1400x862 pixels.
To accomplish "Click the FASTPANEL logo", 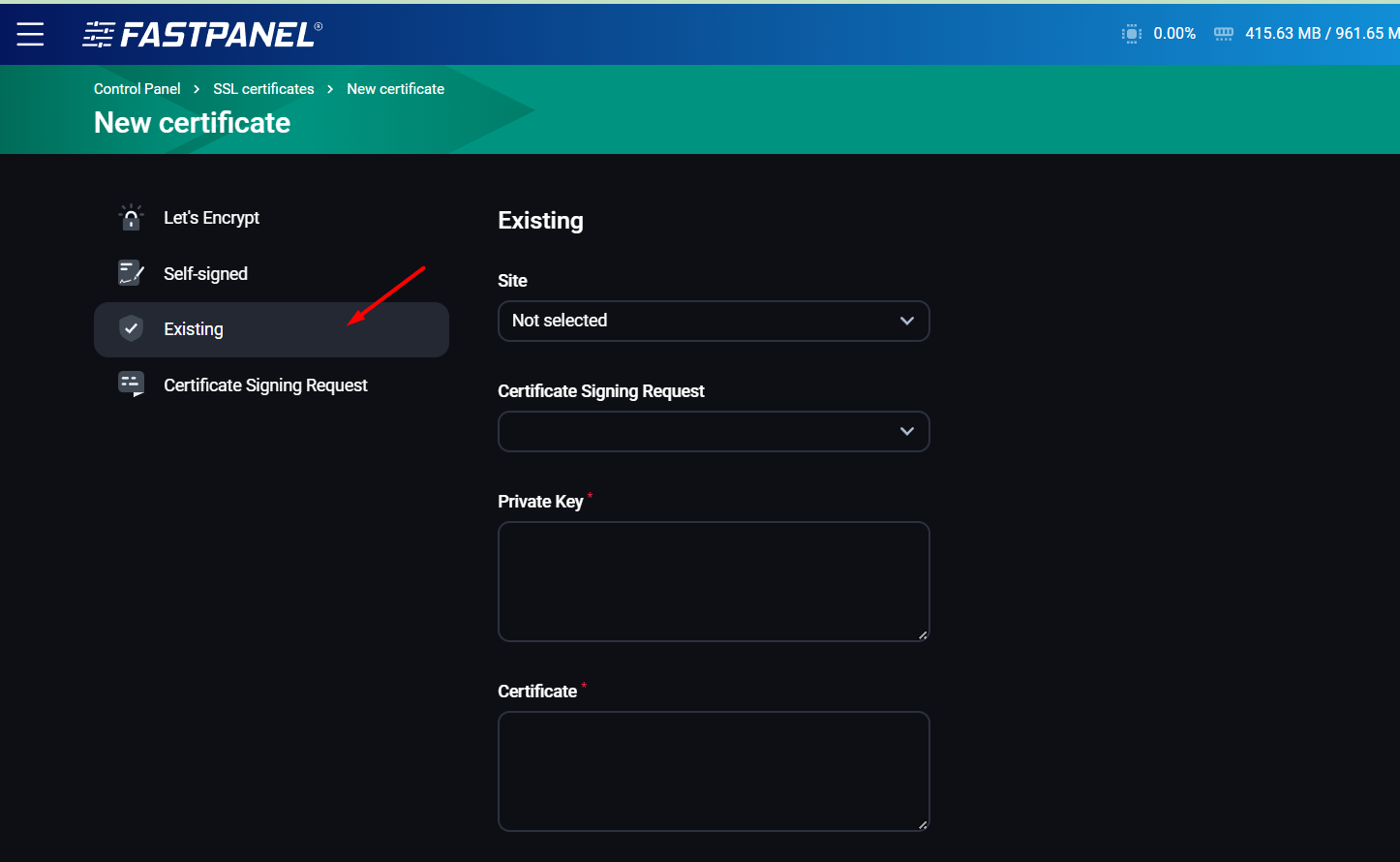I will (201, 35).
